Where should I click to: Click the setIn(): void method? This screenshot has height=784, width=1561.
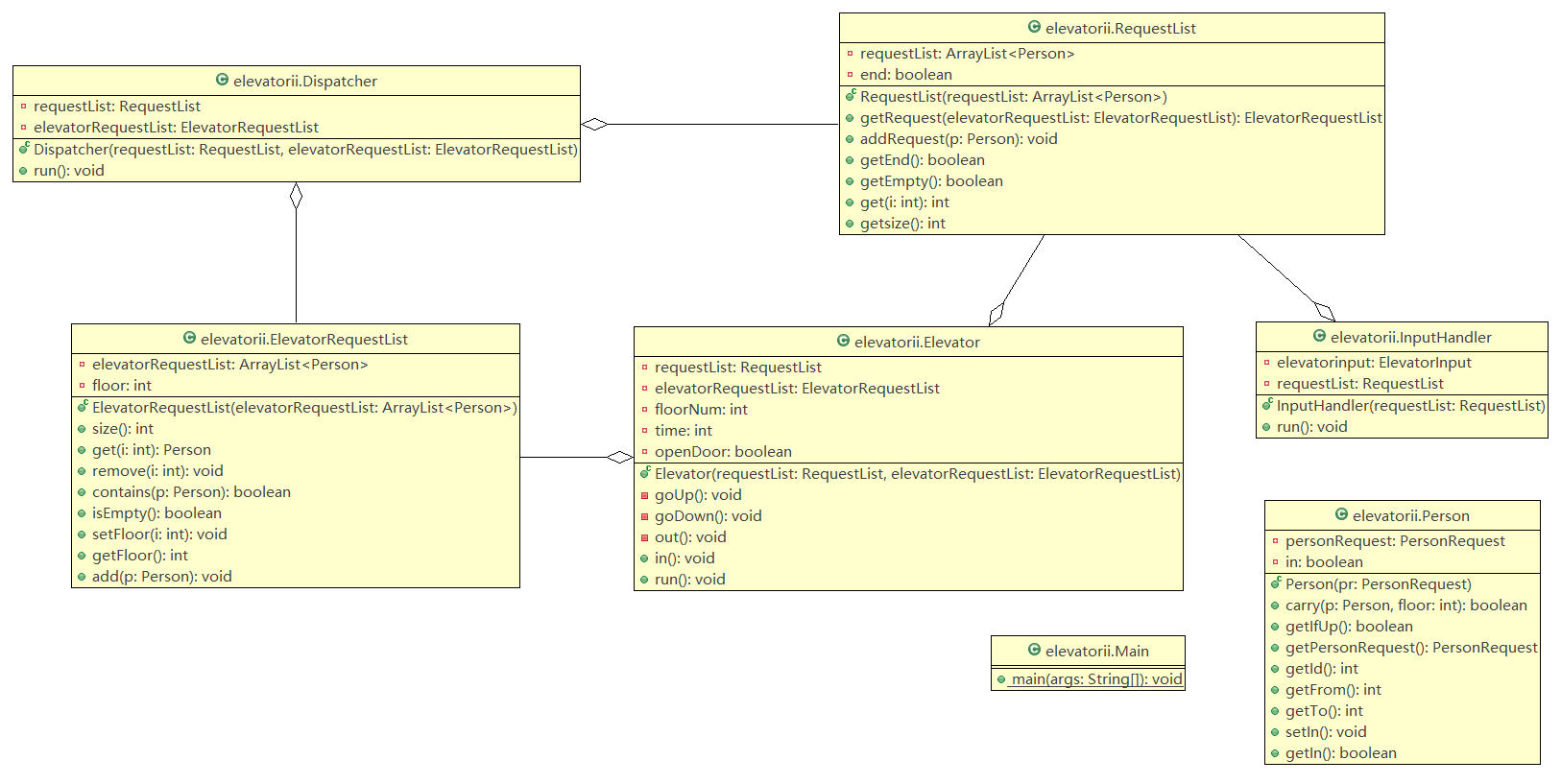click(1326, 732)
